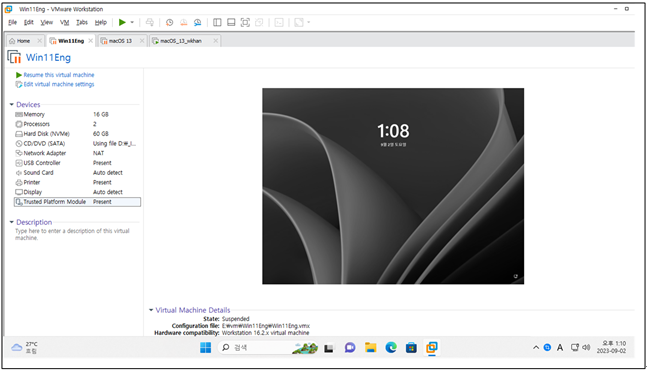Select the Printer device row
Image resolution: width=647 pixels, height=371 pixels.
click(x=77, y=182)
